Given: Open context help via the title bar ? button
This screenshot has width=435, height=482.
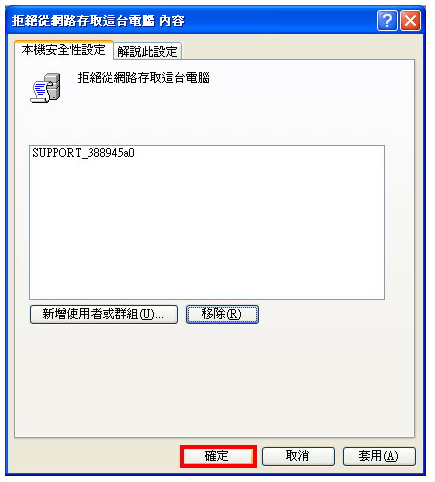Looking at the screenshot, I should pyautogui.click(x=387, y=21).
